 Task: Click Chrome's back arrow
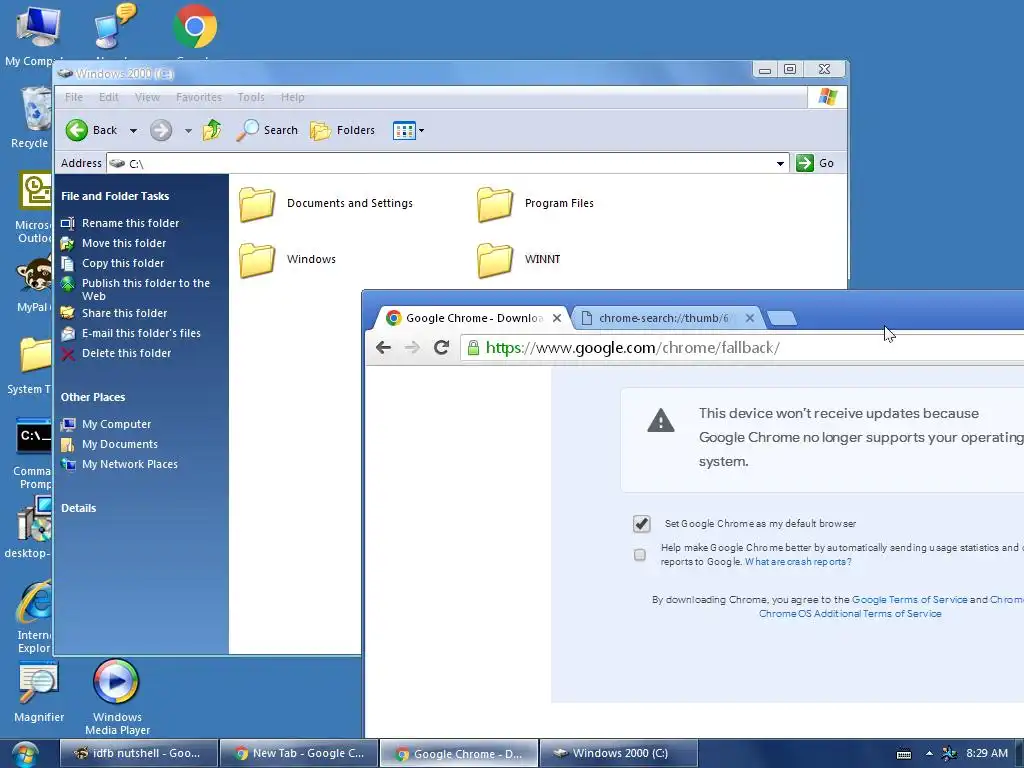click(x=383, y=347)
